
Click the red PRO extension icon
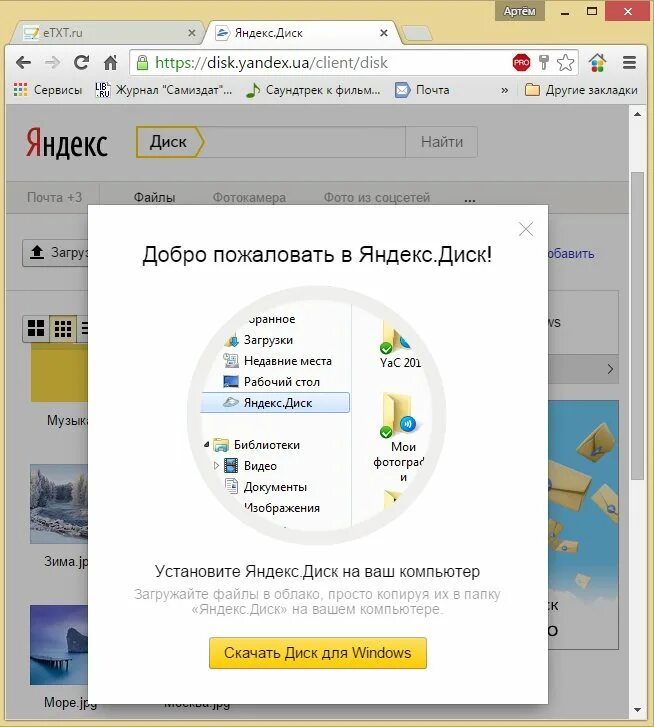click(x=521, y=63)
